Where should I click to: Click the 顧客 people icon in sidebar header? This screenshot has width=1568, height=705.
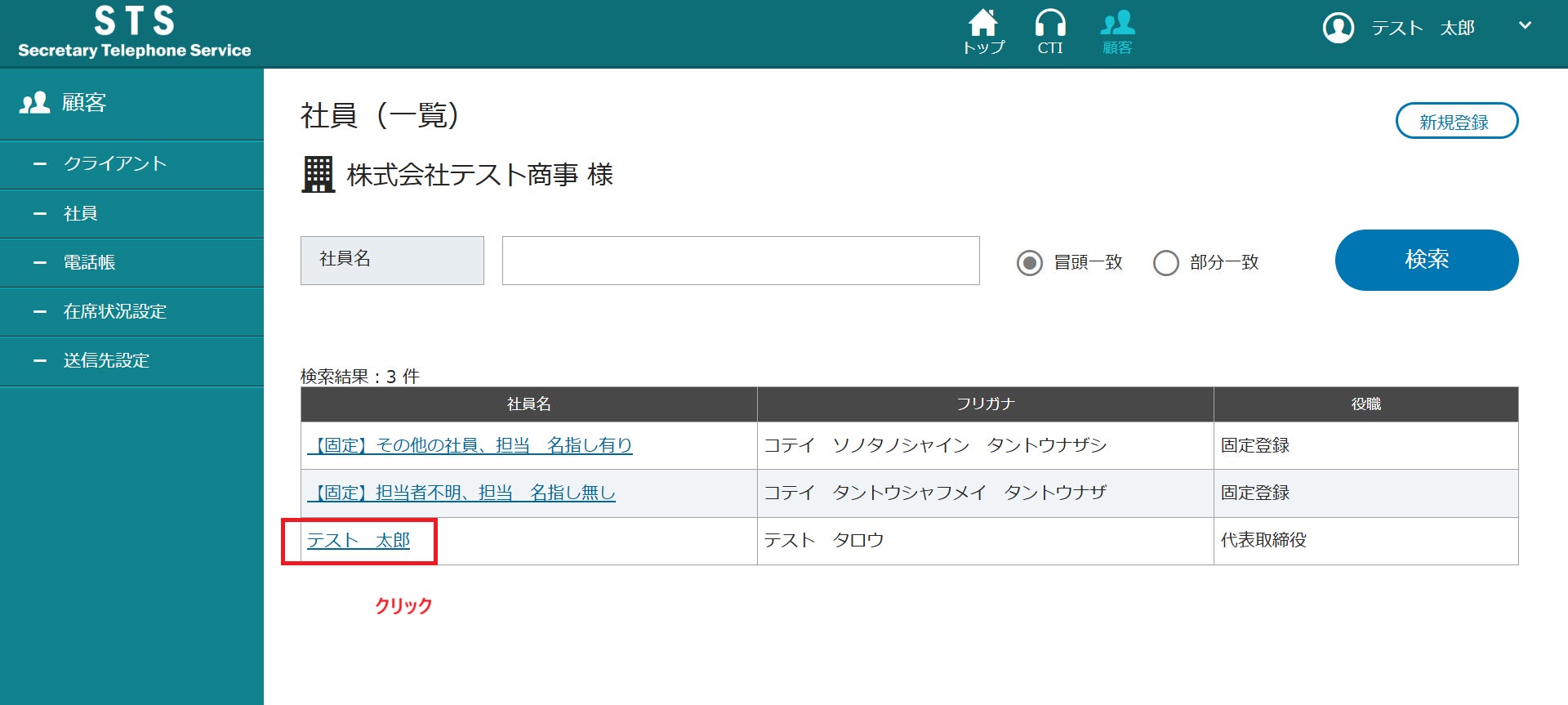coord(35,103)
